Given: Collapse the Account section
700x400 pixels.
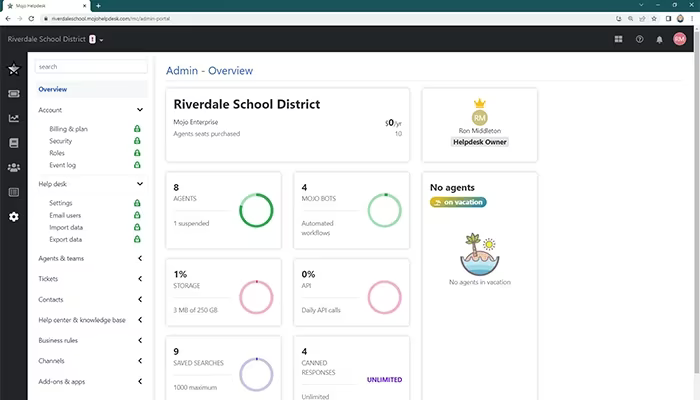Looking at the screenshot, I should (140, 110).
